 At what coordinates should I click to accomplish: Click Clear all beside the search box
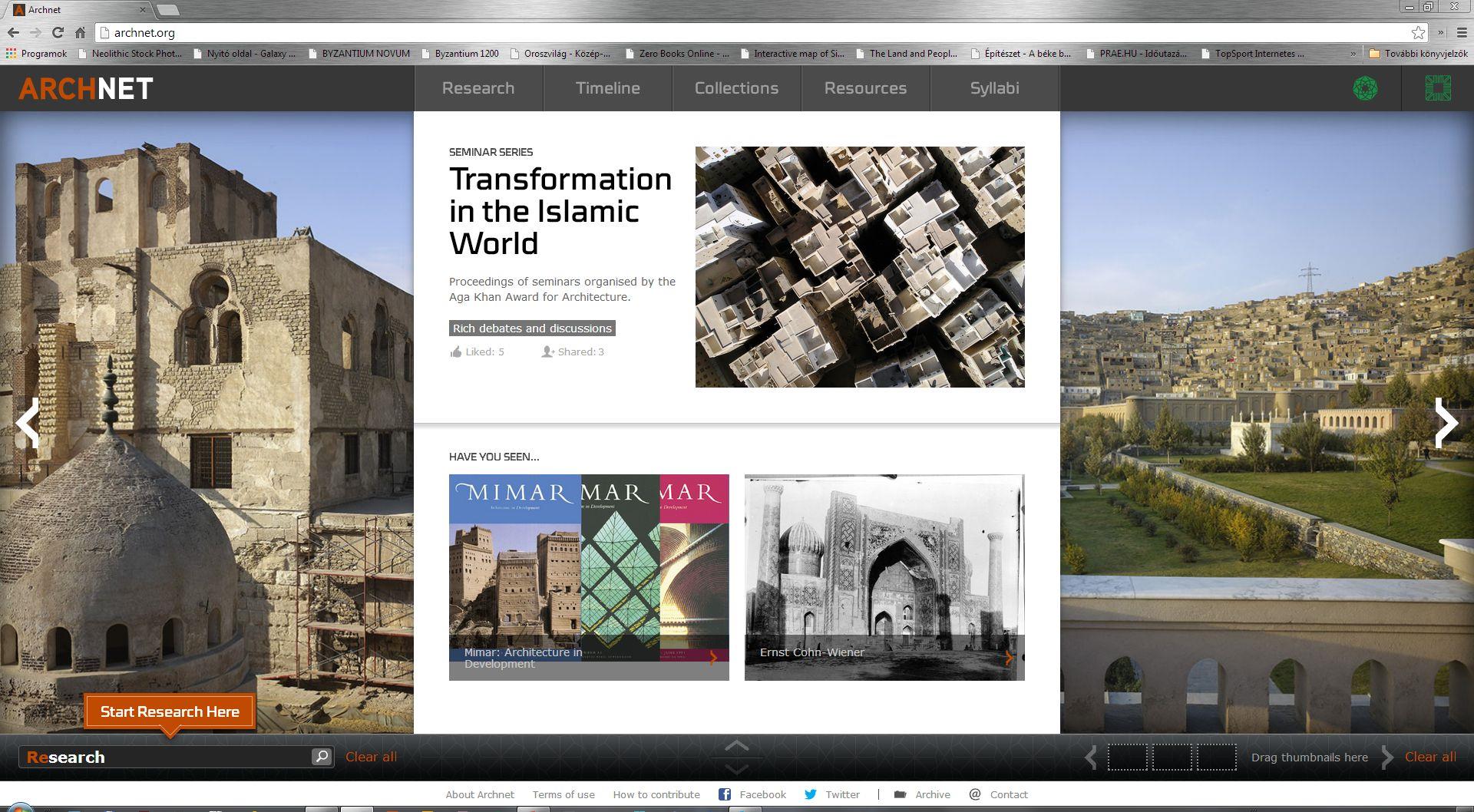(371, 757)
